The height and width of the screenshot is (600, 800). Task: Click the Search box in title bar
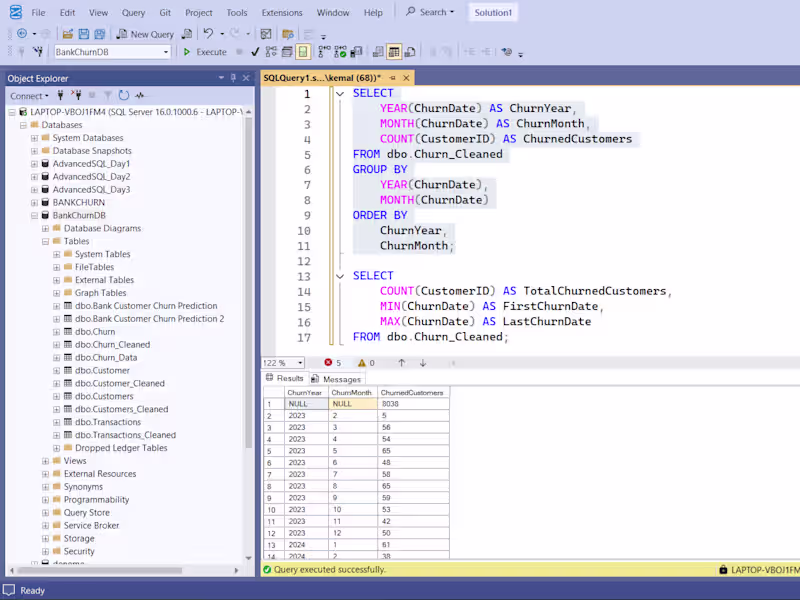430,12
